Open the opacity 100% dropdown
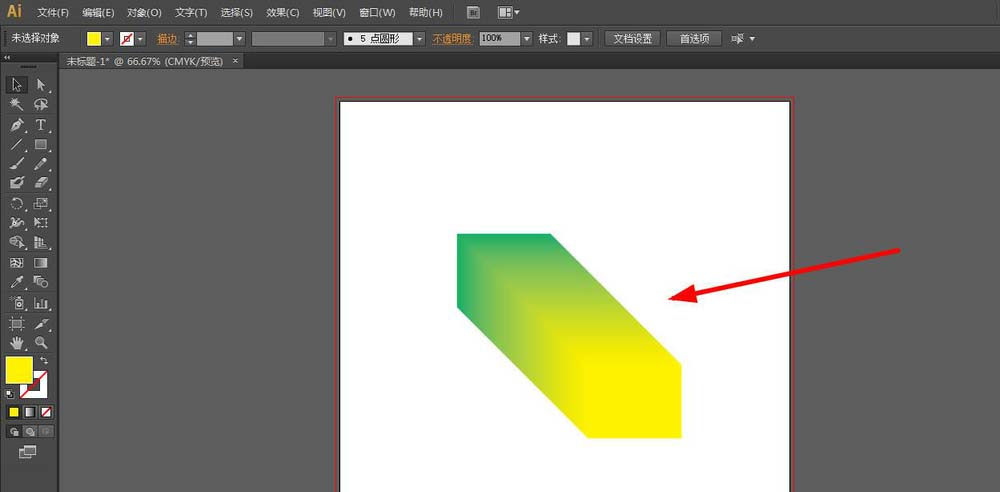 click(527, 39)
